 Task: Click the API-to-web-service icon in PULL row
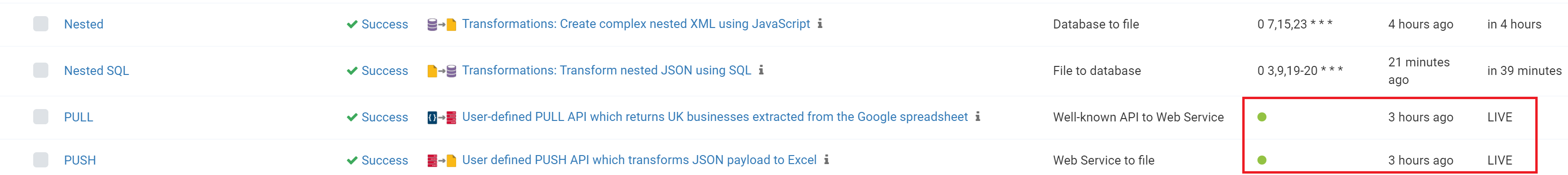point(442,117)
